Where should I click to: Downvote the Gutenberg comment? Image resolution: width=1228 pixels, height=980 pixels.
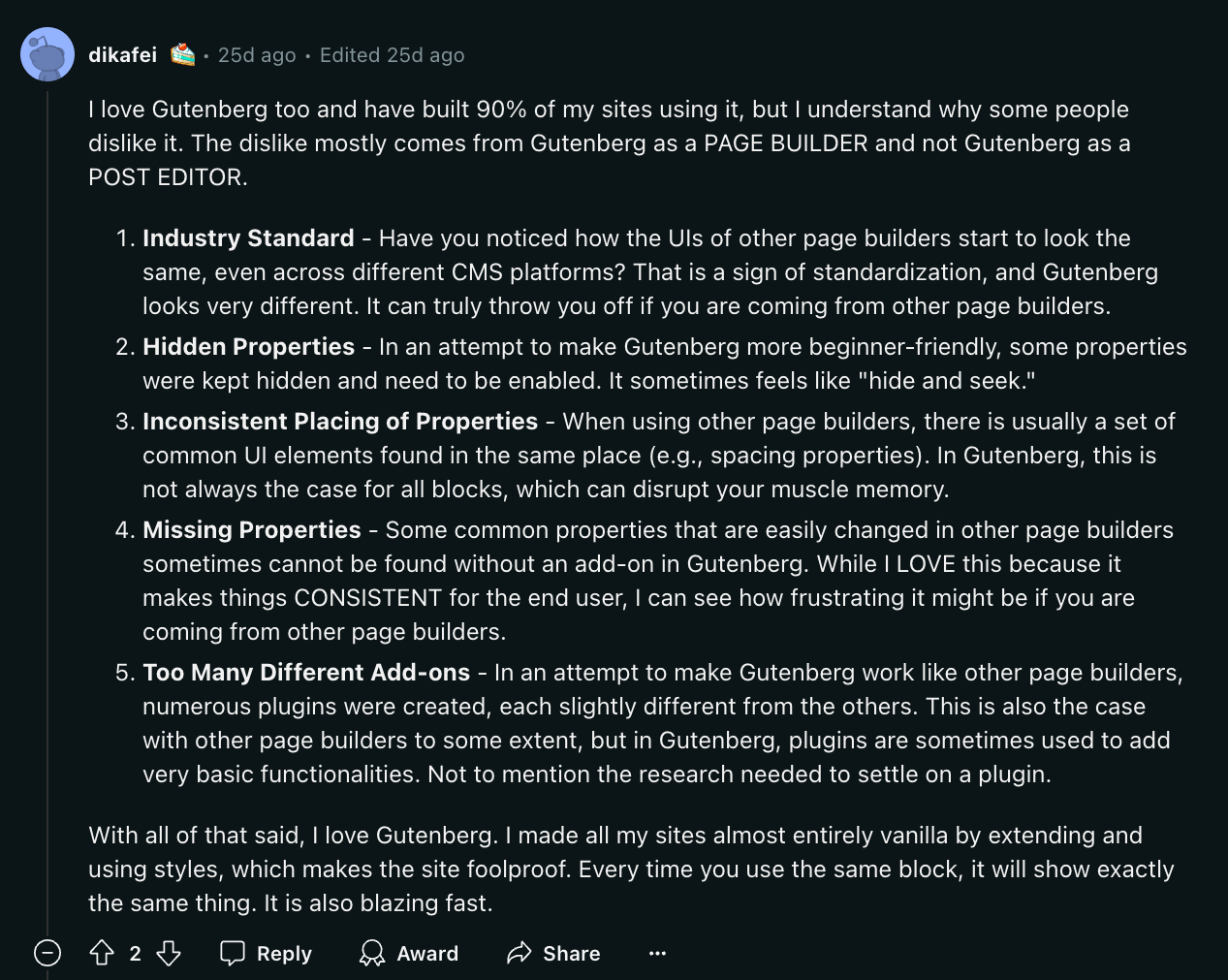pyautogui.click(x=169, y=954)
